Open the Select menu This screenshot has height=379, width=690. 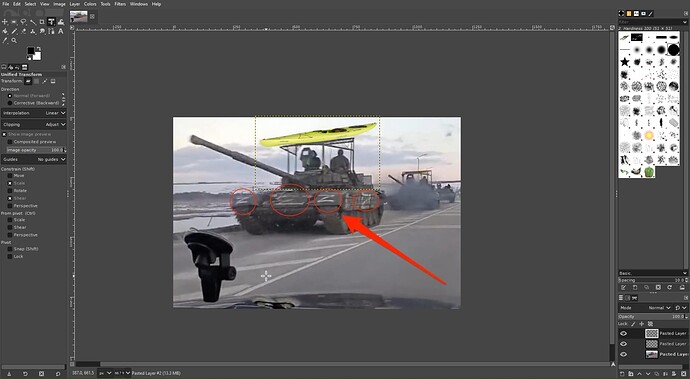[30, 4]
